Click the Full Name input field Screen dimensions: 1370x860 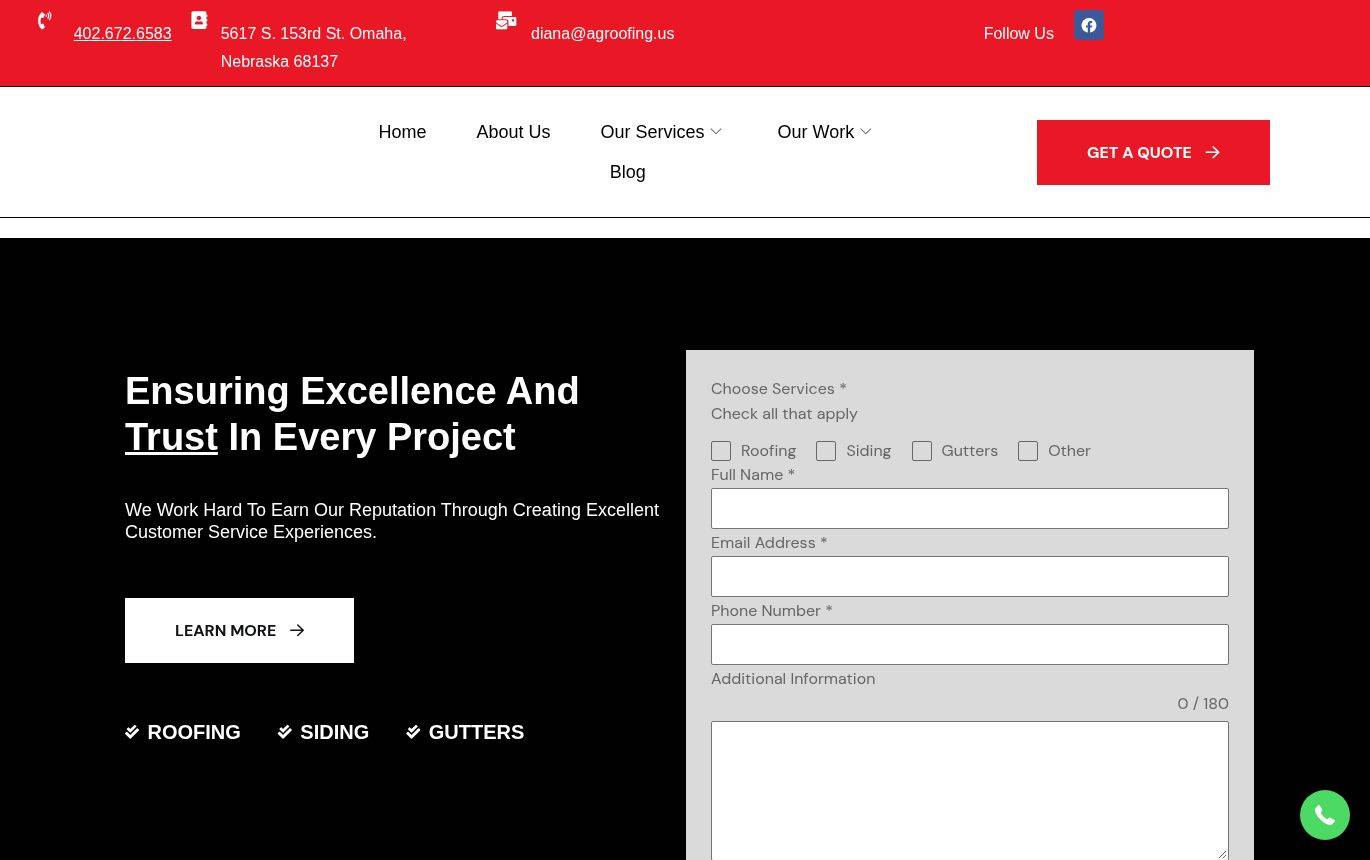tap(970, 508)
